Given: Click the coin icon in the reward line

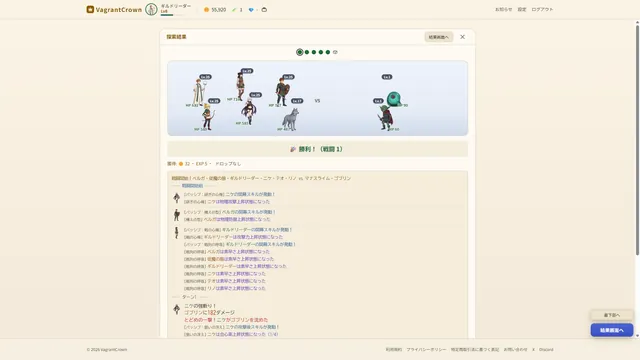Looking at the screenshot, I should click(x=181, y=164).
